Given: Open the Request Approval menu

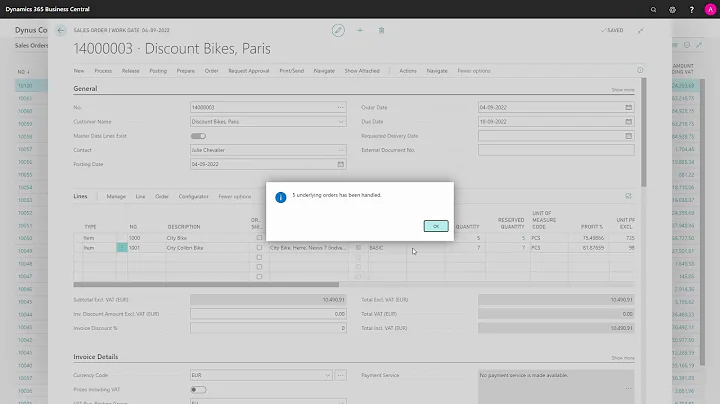Looking at the screenshot, I should click(x=249, y=71).
